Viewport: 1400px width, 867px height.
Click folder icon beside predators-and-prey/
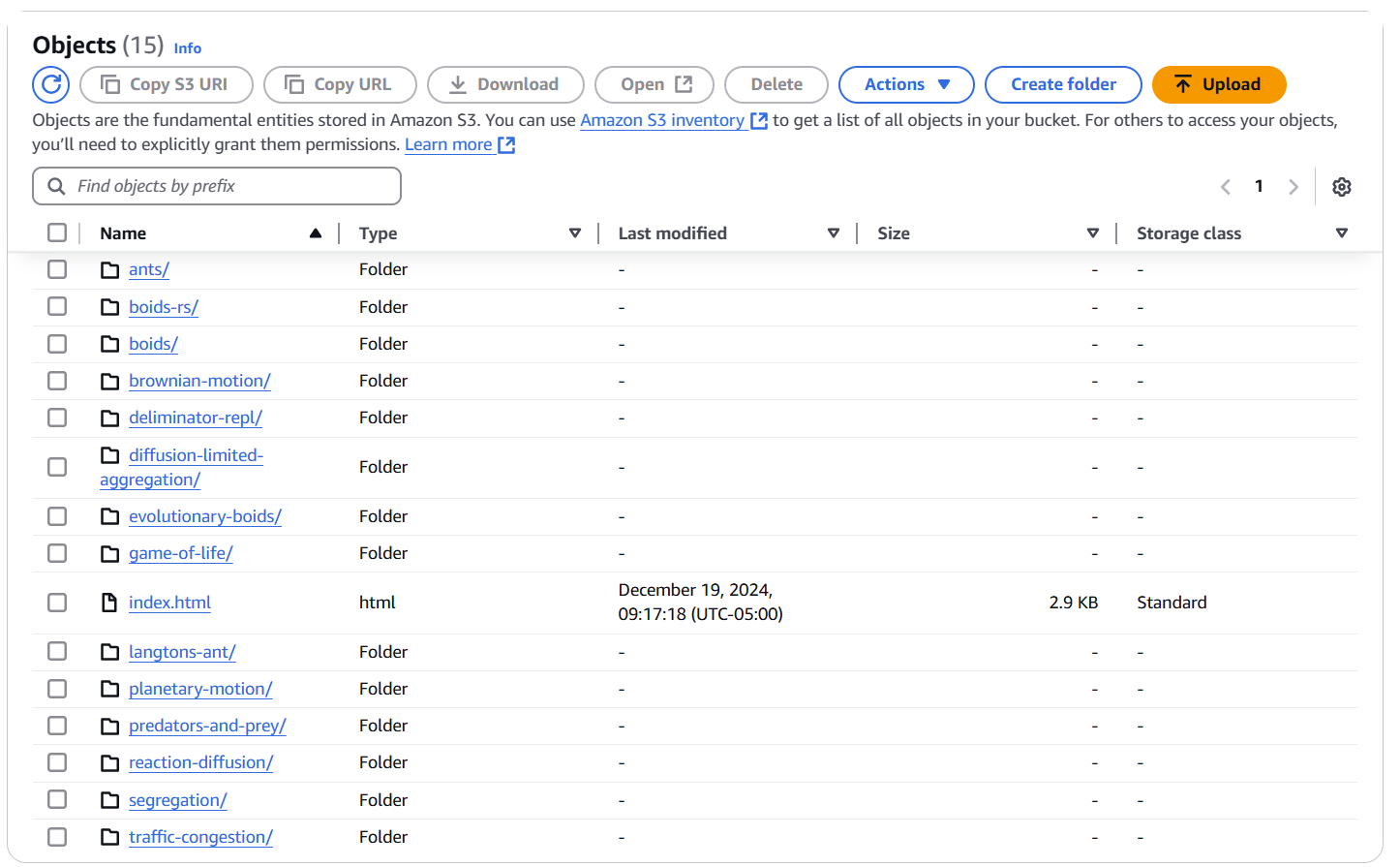pyautogui.click(x=110, y=726)
